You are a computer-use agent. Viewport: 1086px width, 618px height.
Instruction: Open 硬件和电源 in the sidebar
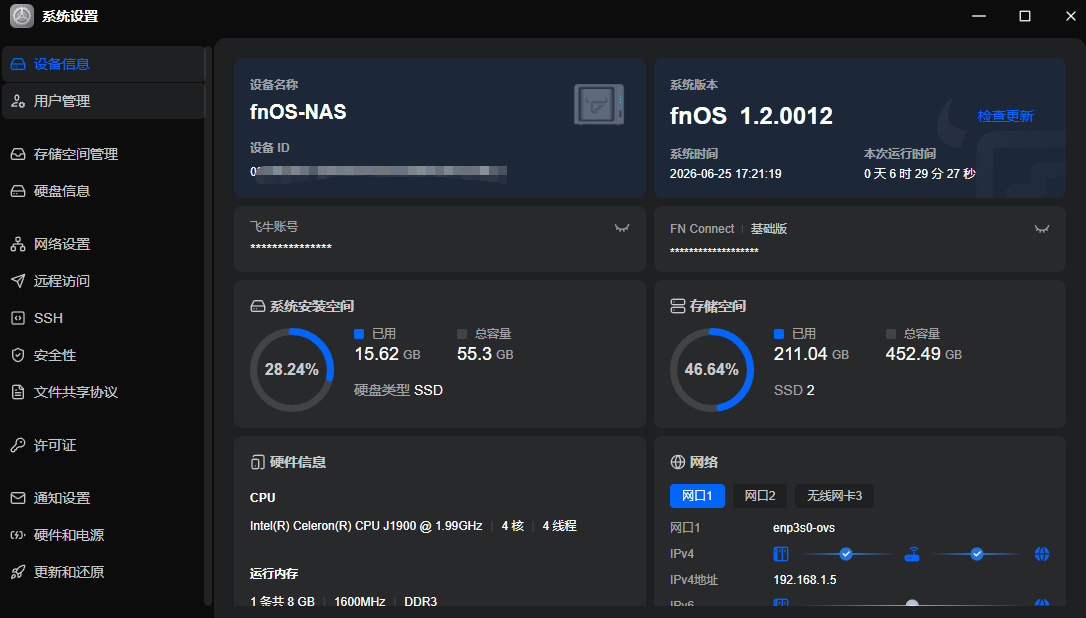pyautogui.click(x=104, y=535)
